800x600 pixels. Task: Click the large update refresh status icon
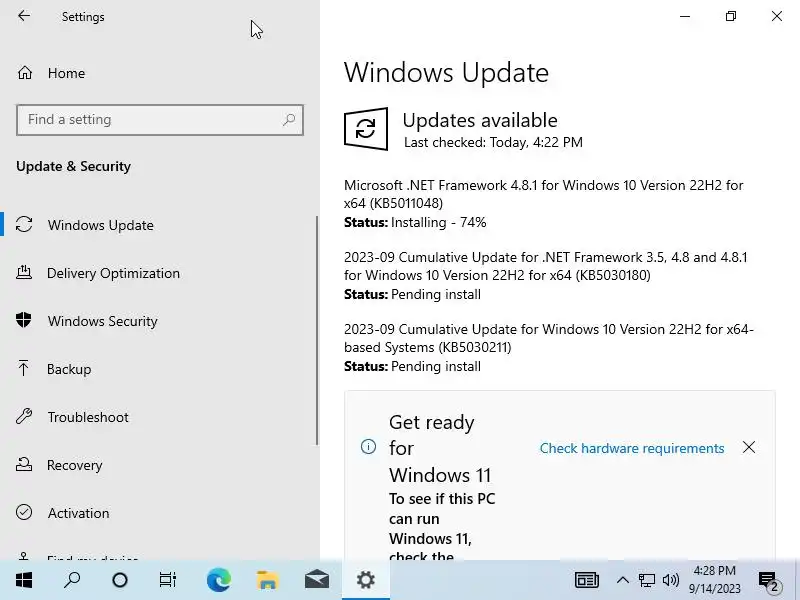pyautogui.click(x=366, y=129)
